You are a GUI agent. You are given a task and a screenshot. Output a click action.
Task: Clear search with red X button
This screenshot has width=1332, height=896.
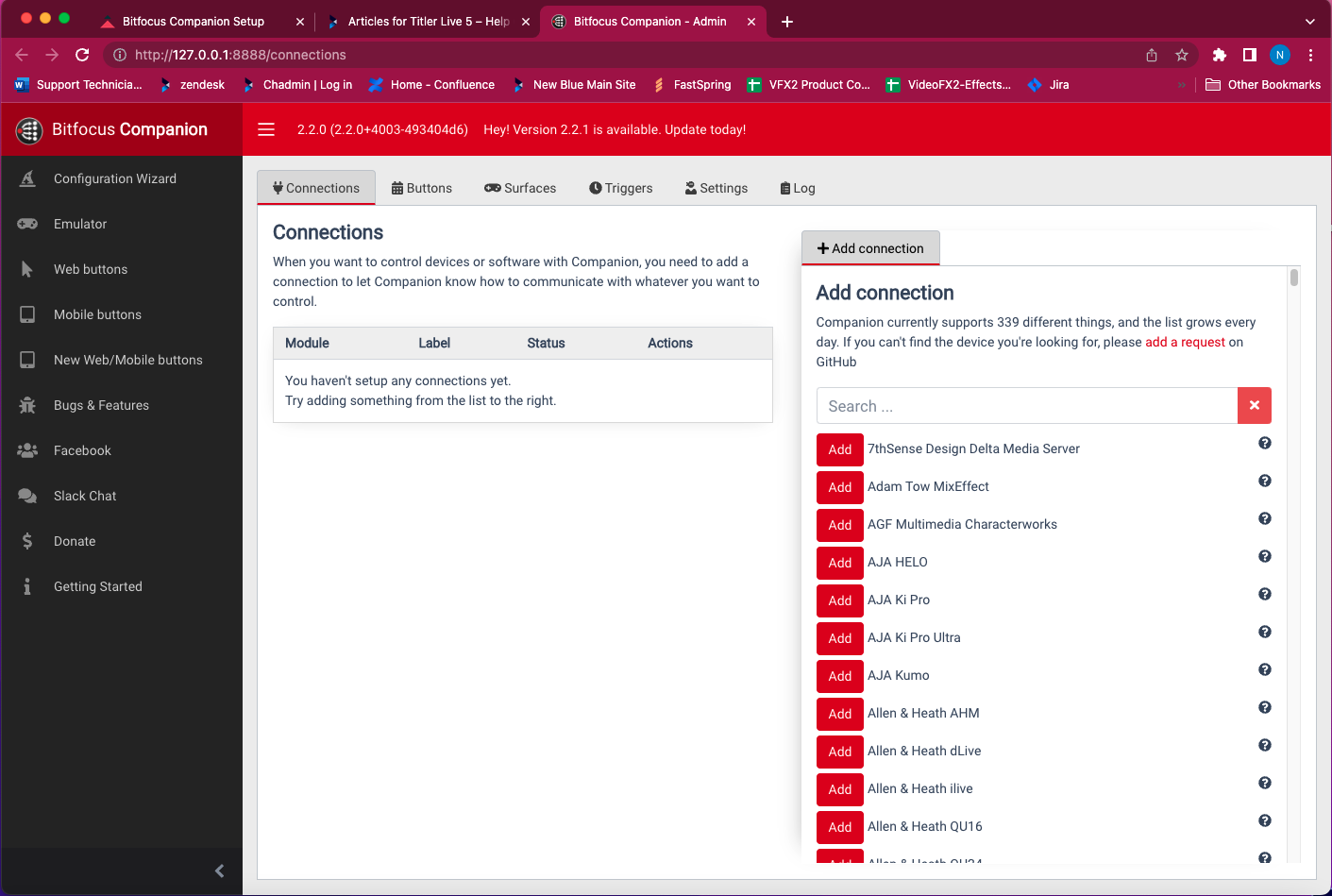pyautogui.click(x=1254, y=405)
